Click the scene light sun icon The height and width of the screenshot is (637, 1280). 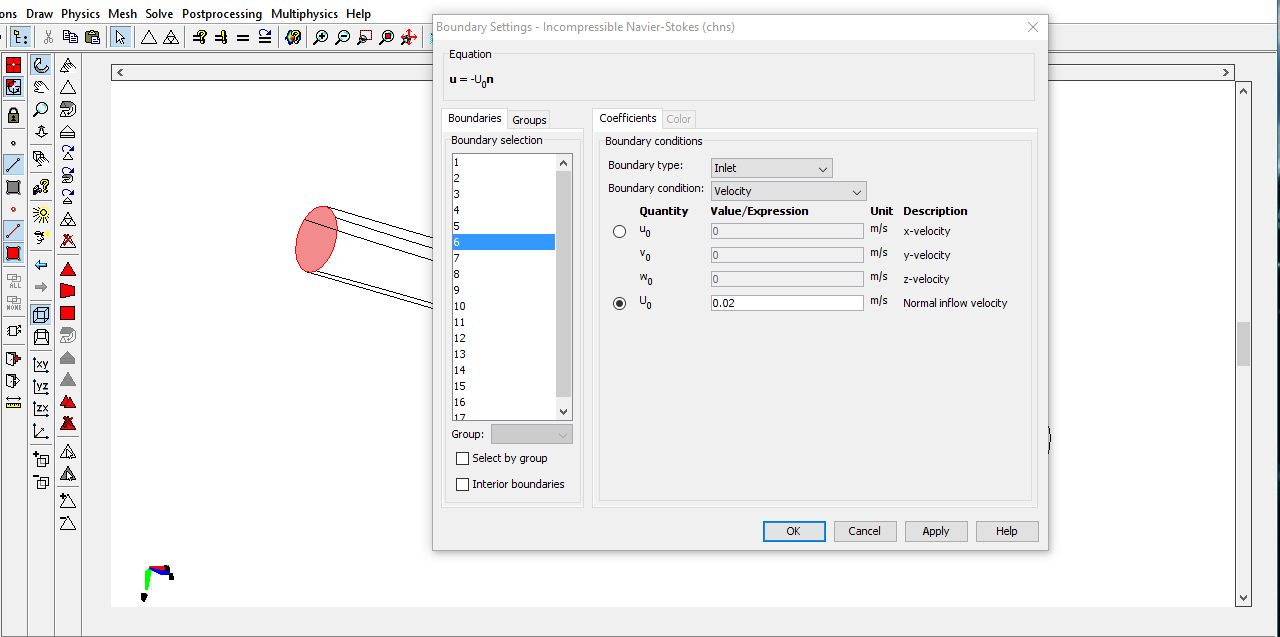(41, 214)
